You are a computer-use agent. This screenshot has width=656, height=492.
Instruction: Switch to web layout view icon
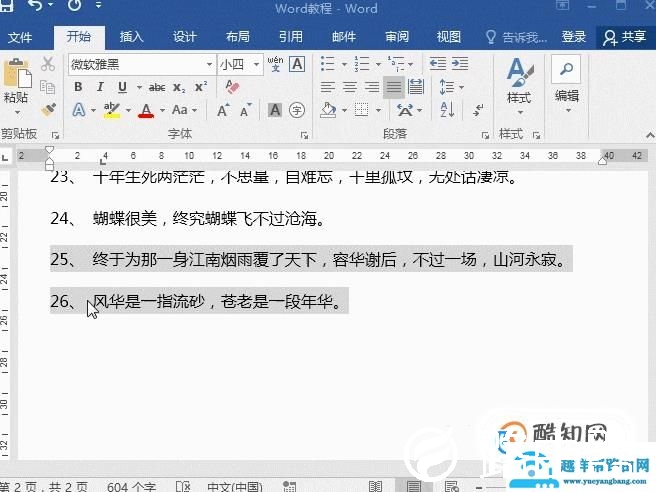(452, 487)
